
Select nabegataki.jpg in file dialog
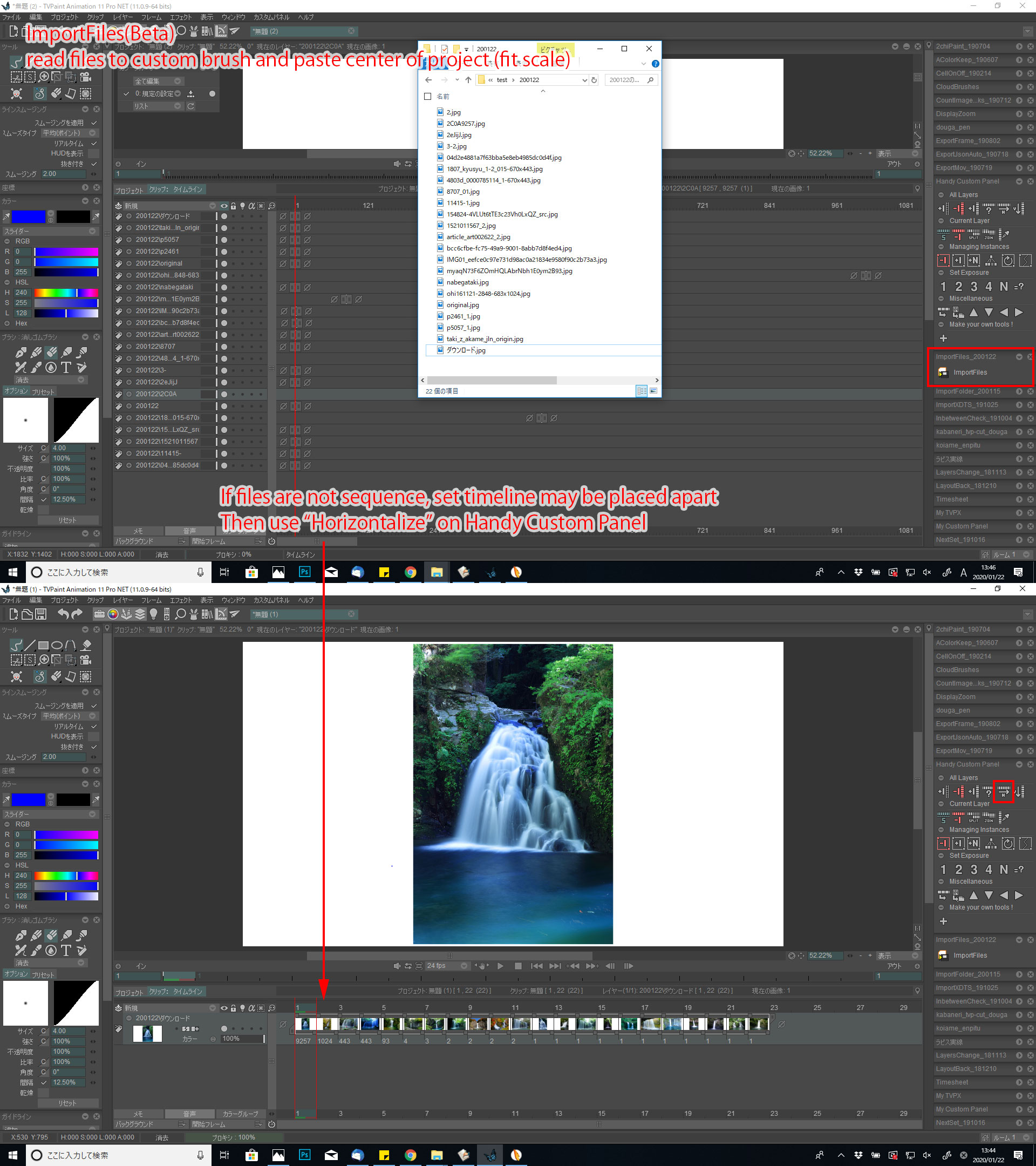[467, 282]
